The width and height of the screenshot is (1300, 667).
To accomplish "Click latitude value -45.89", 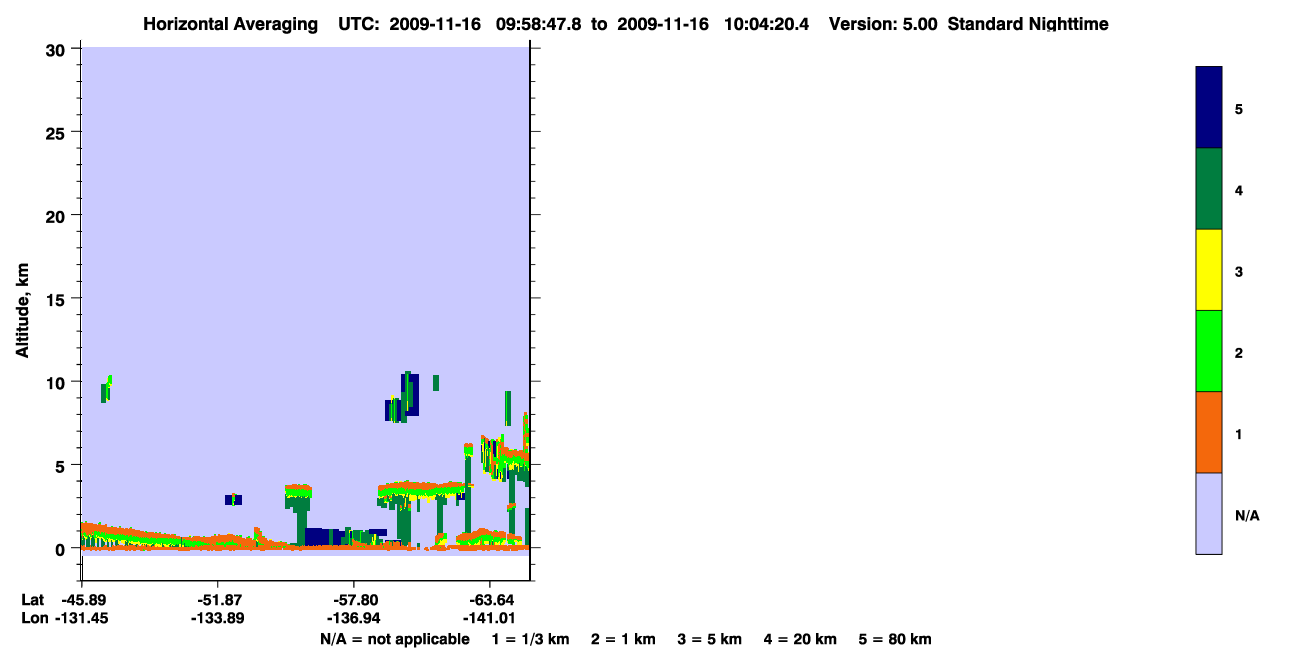I will pos(82,600).
